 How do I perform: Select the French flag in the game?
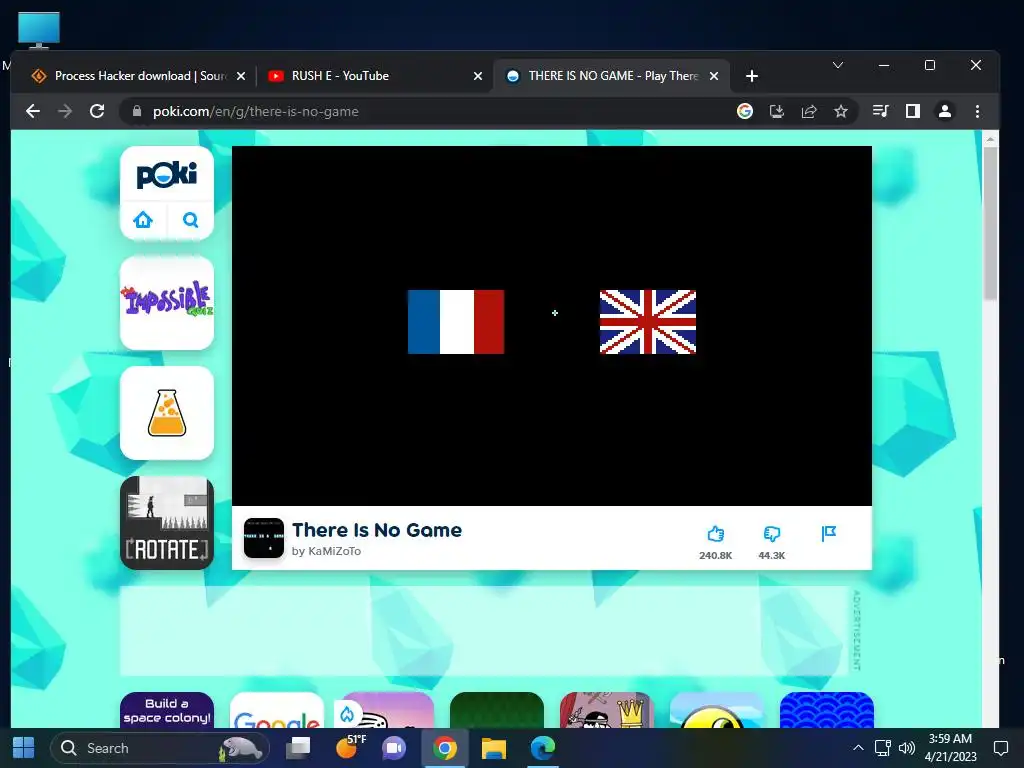456,322
